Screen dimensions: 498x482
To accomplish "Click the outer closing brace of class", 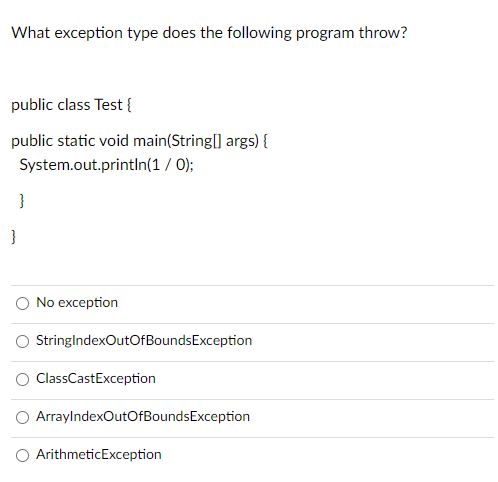I will (14, 237).
